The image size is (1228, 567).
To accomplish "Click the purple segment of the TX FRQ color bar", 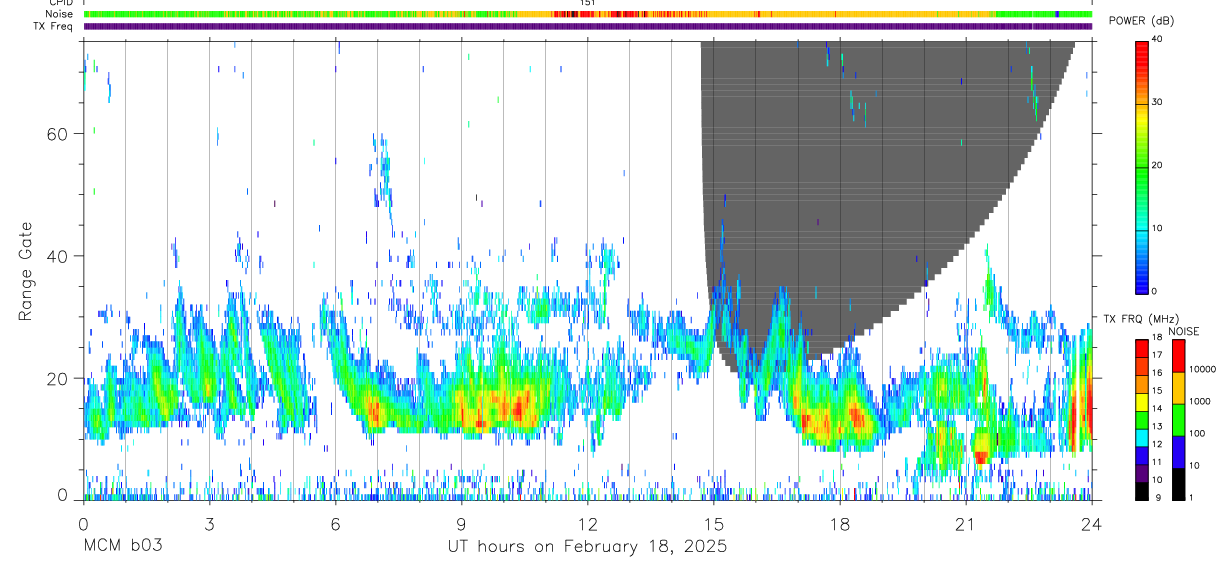I will pos(1141,473).
